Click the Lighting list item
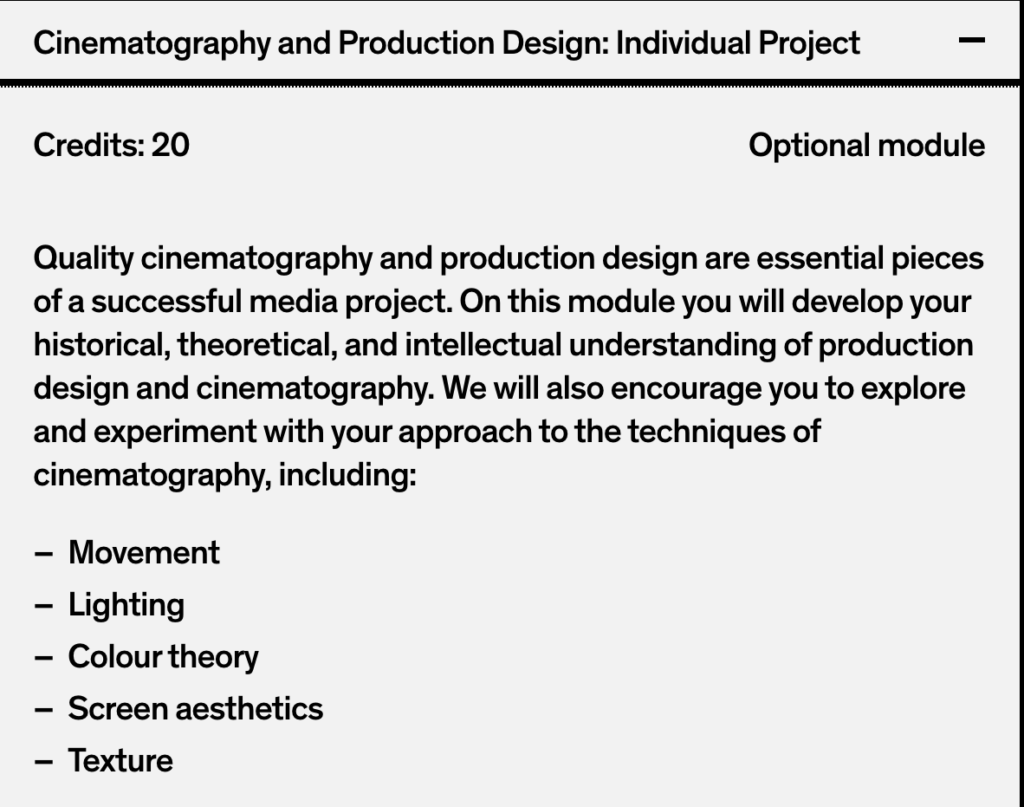The image size is (1024, 807). [127, 605]
